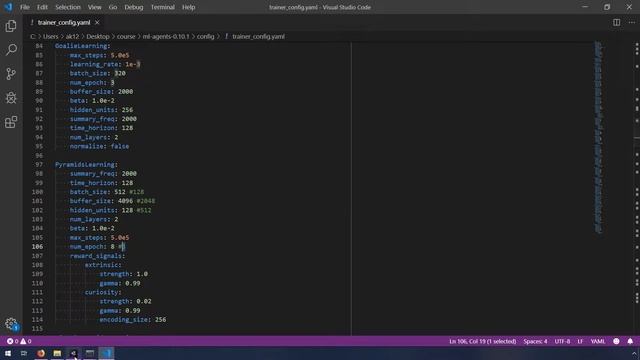The width and height of the screenshot is (640, 360).
Task: Click the vertical editor scrollbar
Action: [637, 188]
